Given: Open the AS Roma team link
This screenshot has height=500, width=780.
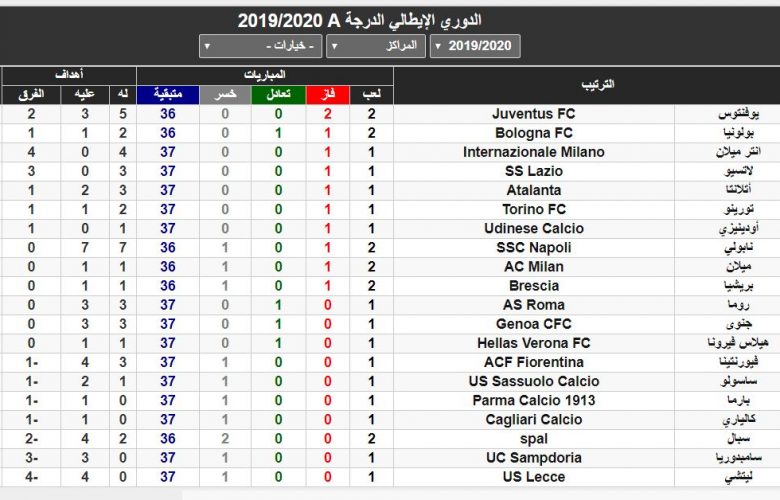Looking at the screenshot, I should [x=534, y=305].
